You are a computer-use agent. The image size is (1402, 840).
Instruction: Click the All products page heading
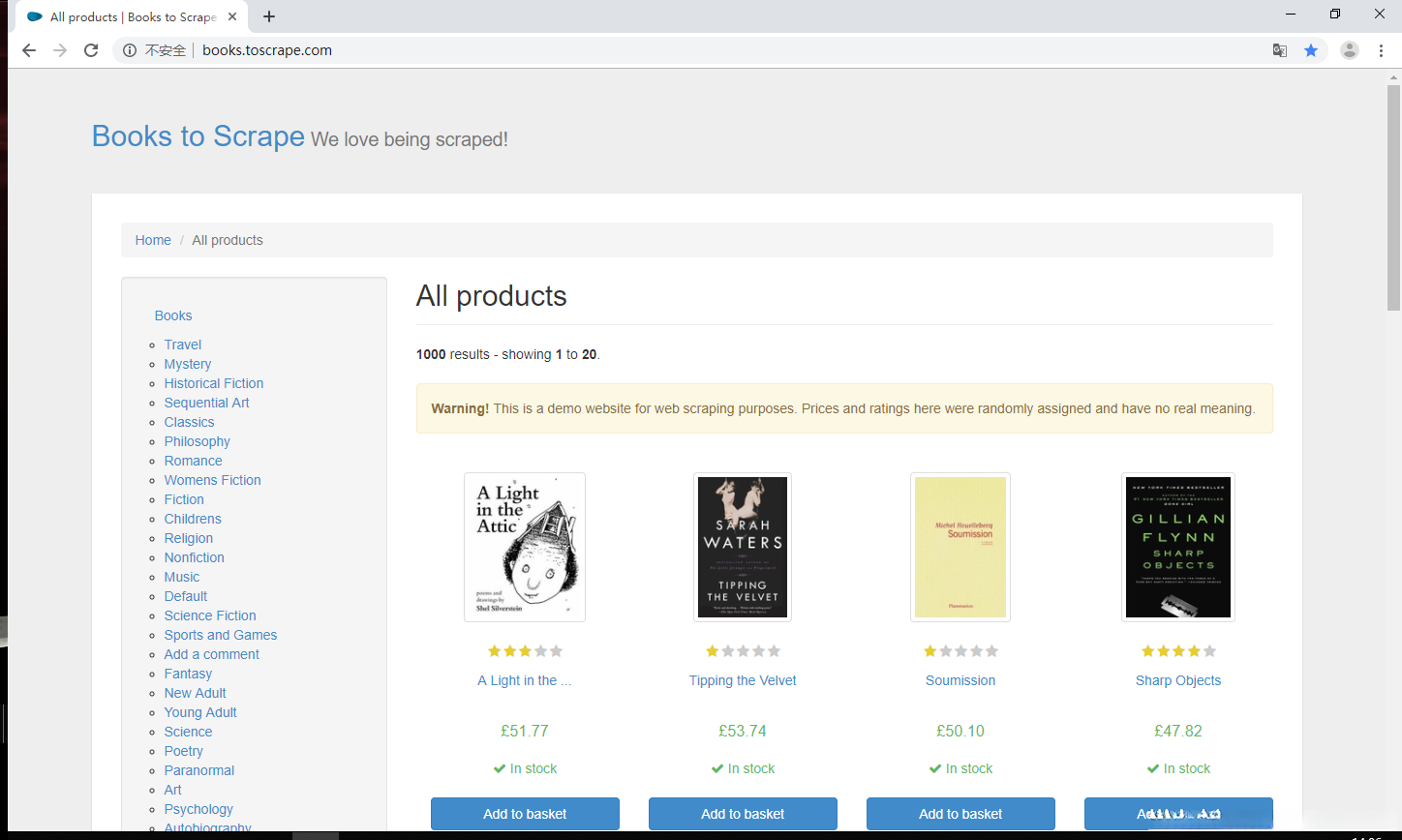[x=492, y=296]
